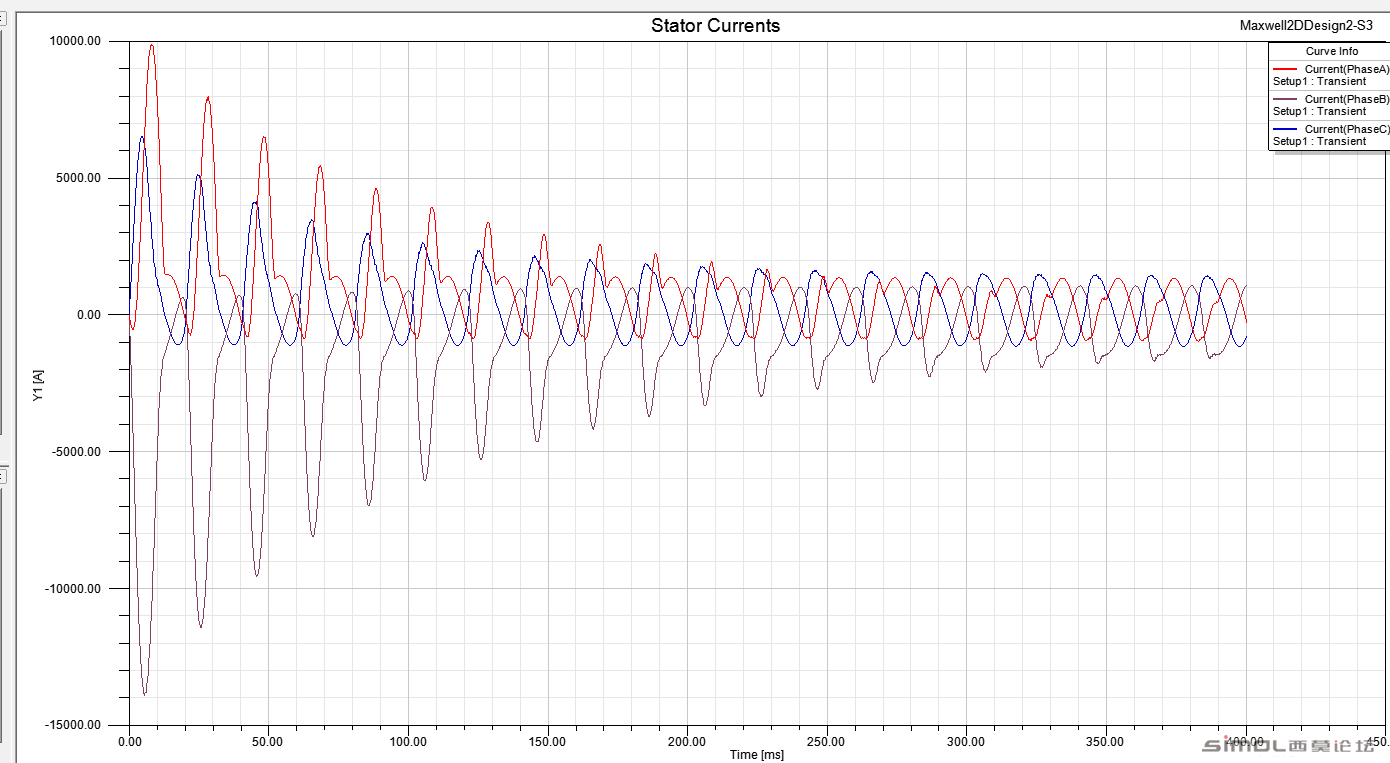This screenshot has width=1390, height=763.
Task: Click Setup1 : Transient under Current(PhaseB)
Action: coord(1319,111)
